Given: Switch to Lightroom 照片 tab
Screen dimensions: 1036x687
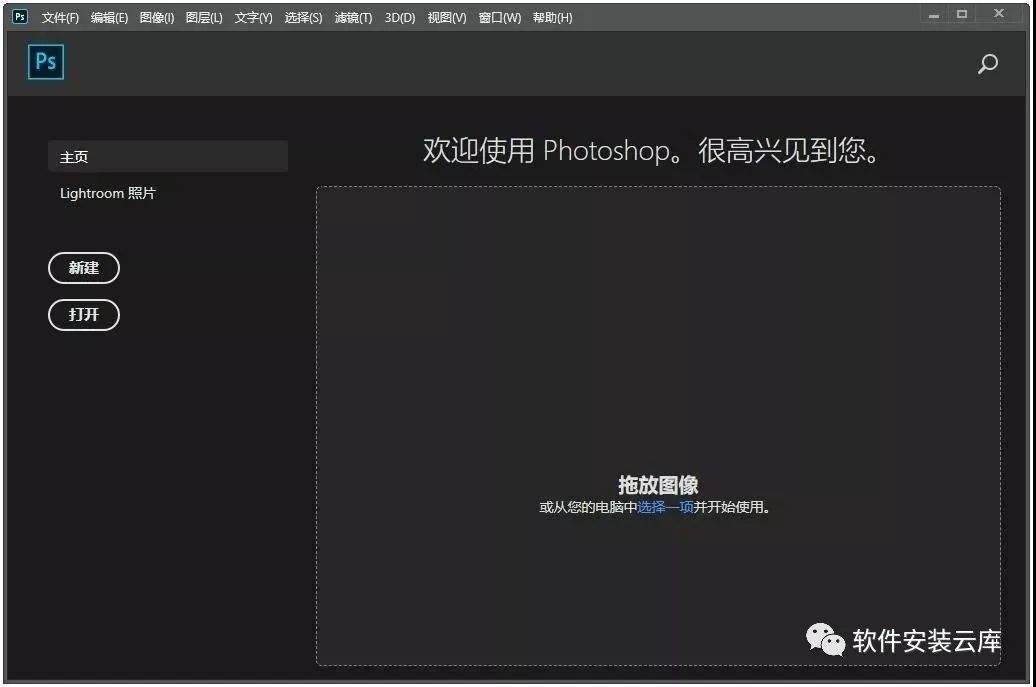Looking at the screenshot, I should 108,194.
